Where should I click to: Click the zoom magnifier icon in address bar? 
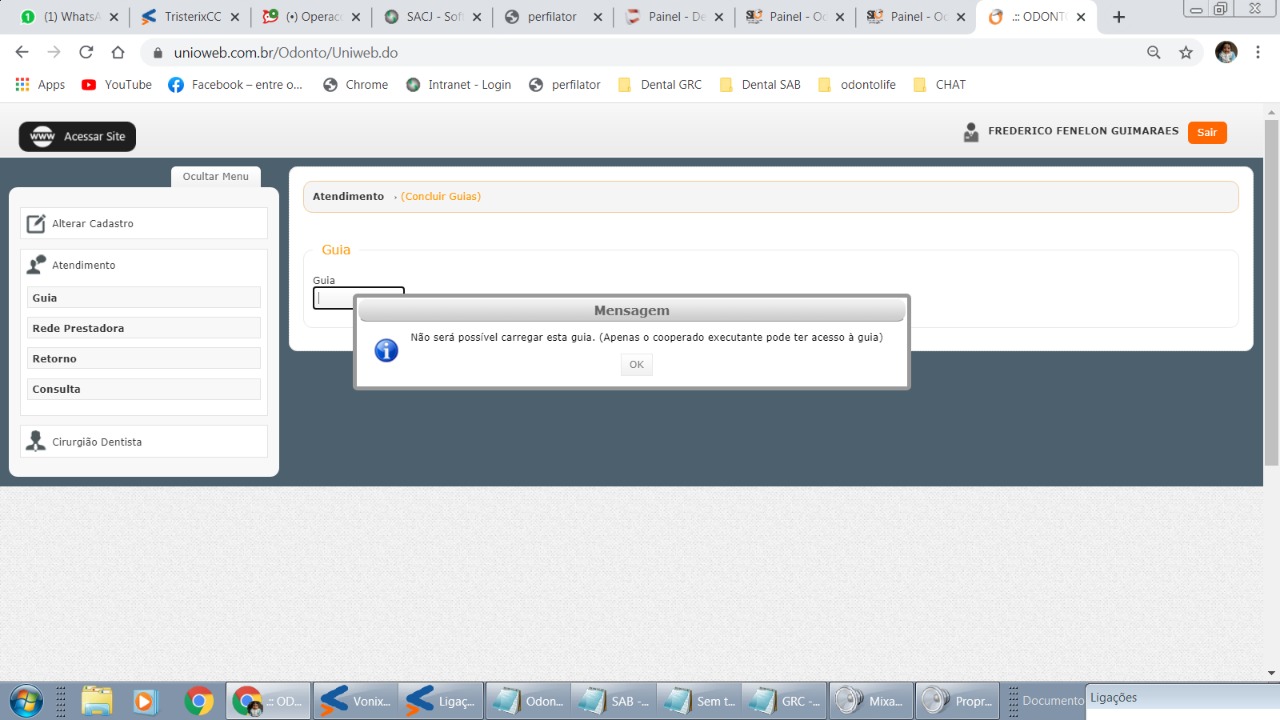click(1154, 52)
